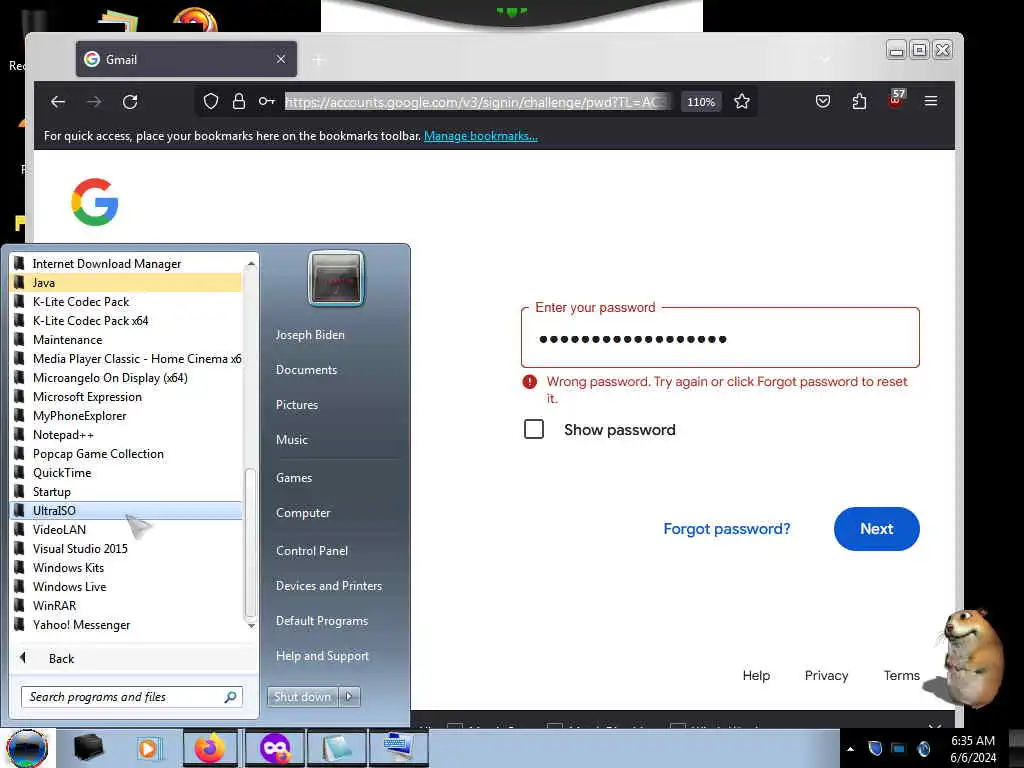Open the Start menu Shut down options arrow
Viewport: 1024px width, 768px height.
coord(349,697)
